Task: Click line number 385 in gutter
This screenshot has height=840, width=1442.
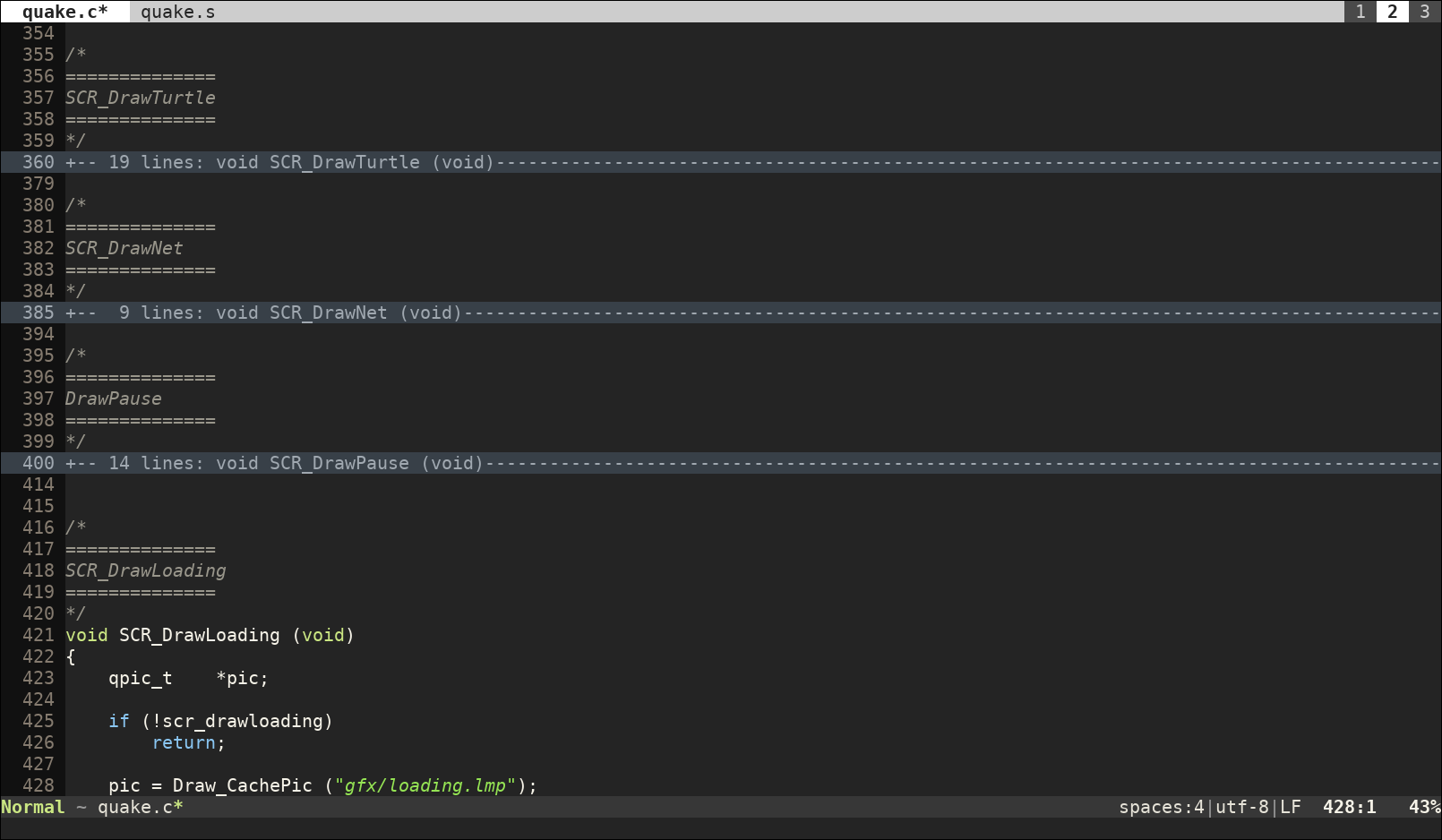Action: (39, 313)
